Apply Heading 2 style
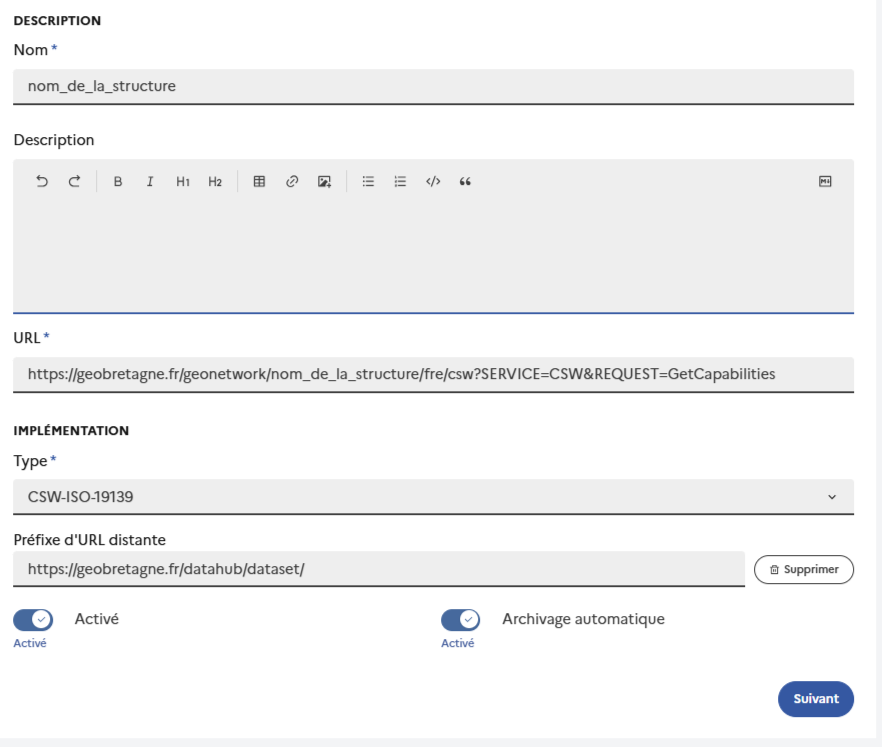Viewport: 882px width, 747px height. coord(215,182)
